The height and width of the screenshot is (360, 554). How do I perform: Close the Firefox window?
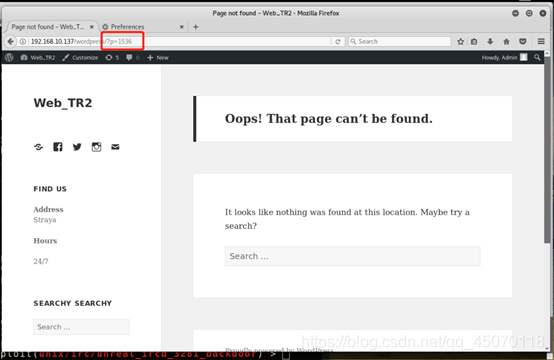pyautogui.click(x=543, y=13)
